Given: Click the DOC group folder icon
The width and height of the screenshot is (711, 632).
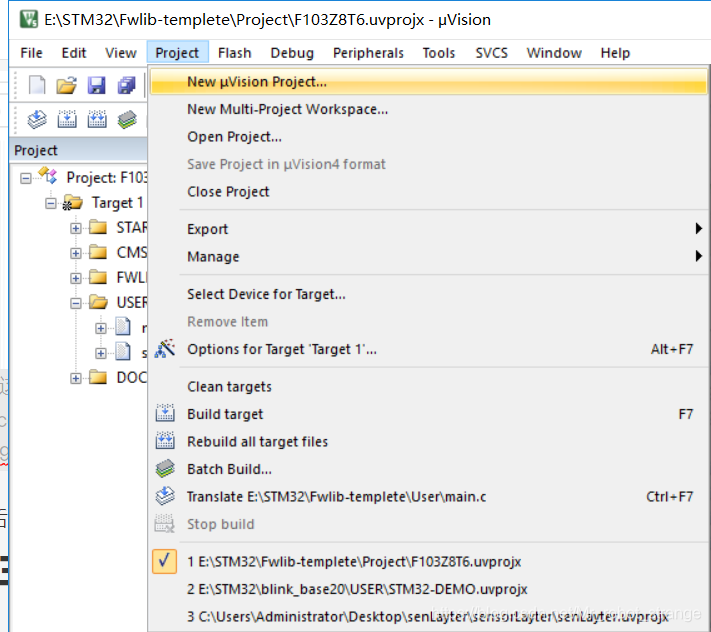Looking at the screenshot, I should tap(98, 377).
